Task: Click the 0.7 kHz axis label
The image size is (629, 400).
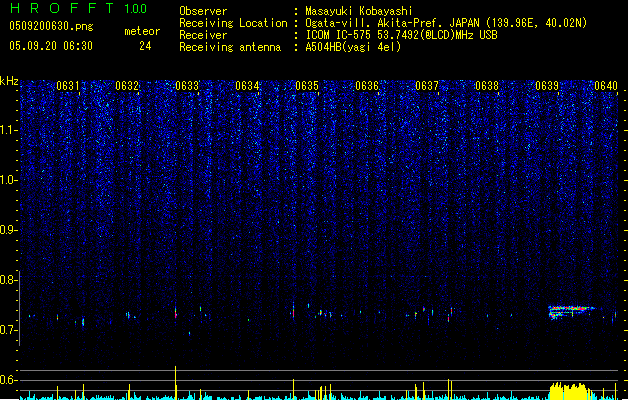Action: [x=9, y=330]
